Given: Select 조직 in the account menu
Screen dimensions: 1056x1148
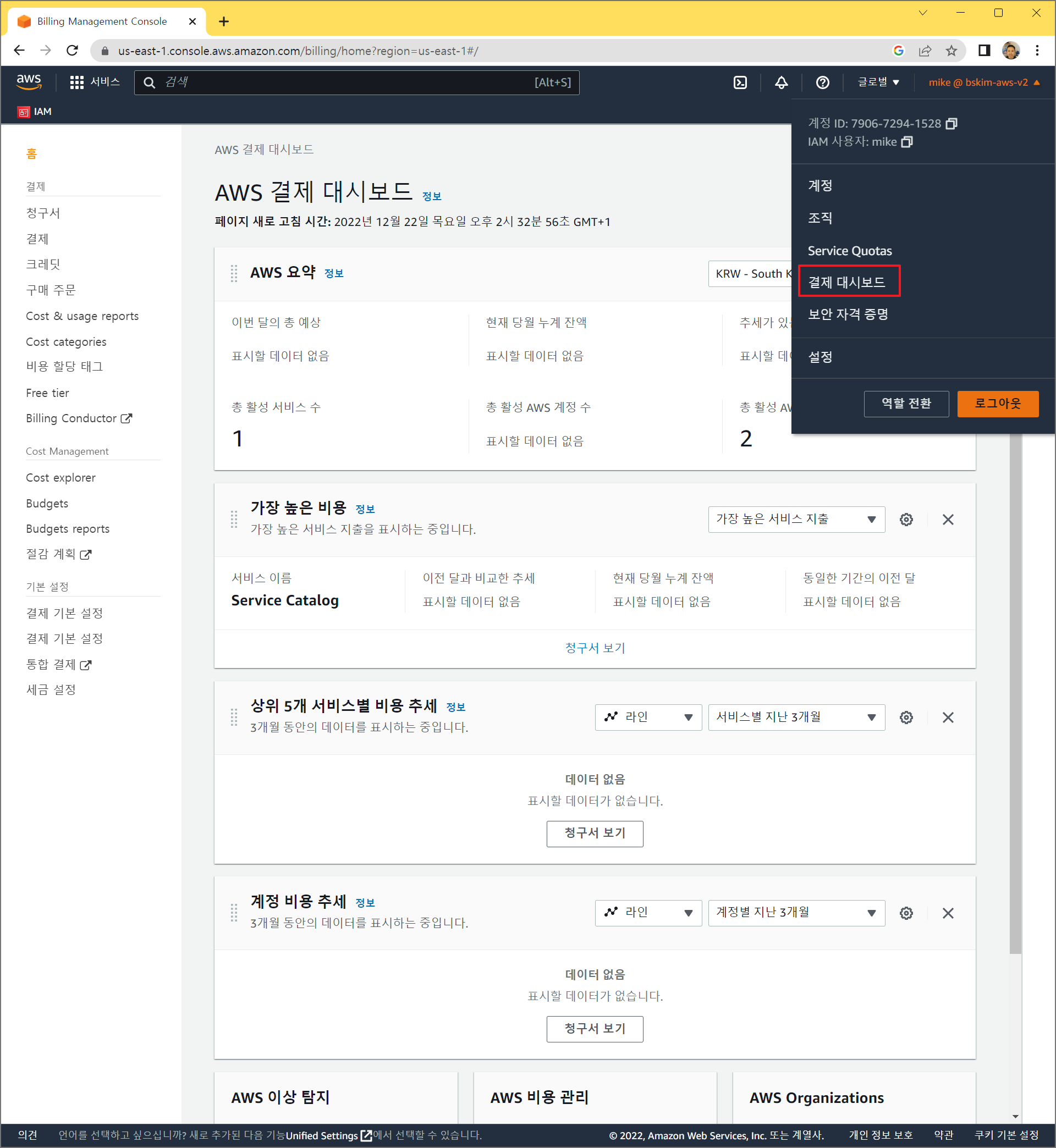Looking at the screenshot, I should [820, 218].
